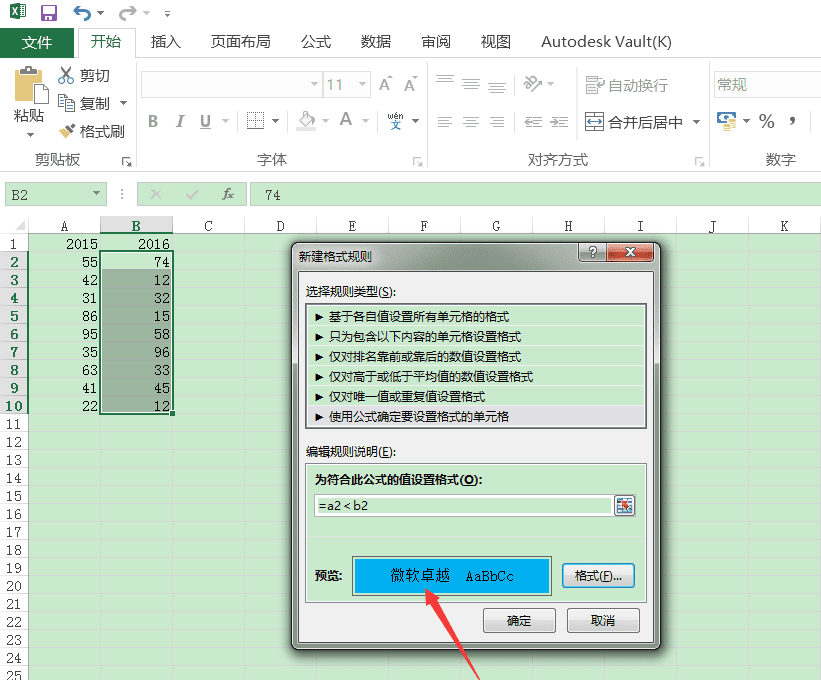Toggle wrap text (自动换行)
Viewport: 821px width, 680px height.
click(x=627, y=85)
